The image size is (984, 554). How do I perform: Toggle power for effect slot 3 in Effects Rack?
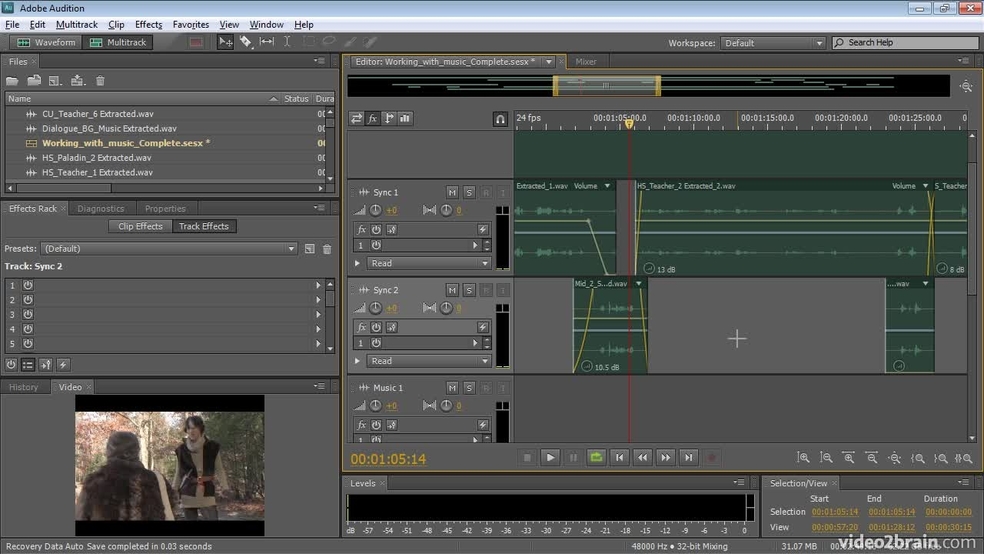point(28,314)
